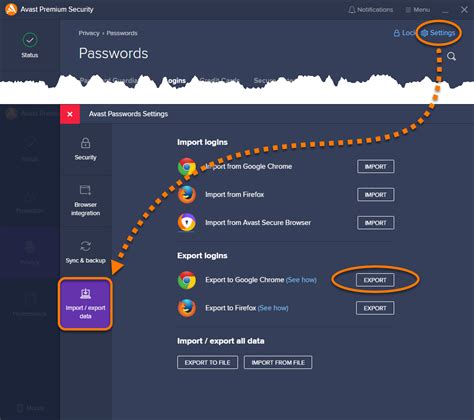This screenshot has width=474, height=420.
Task: Click IMPORT FROM FILE button
Action: [x=278, y=362]
